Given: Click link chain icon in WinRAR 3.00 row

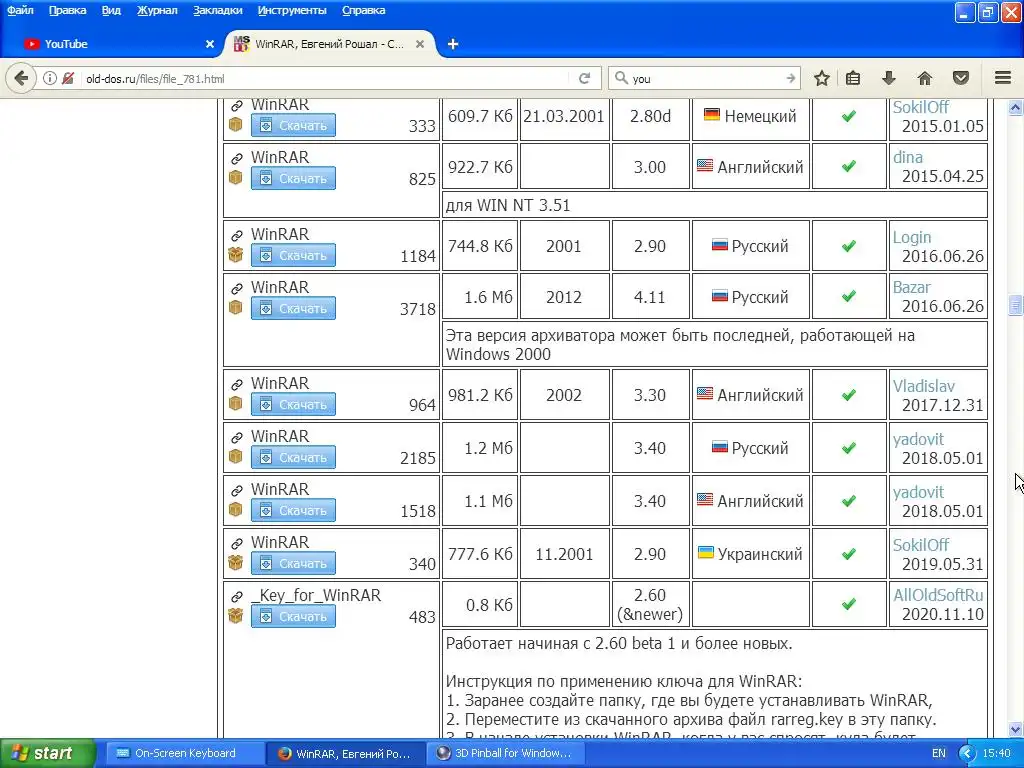Looking at the screenshot, I should [x=236, y=158].
